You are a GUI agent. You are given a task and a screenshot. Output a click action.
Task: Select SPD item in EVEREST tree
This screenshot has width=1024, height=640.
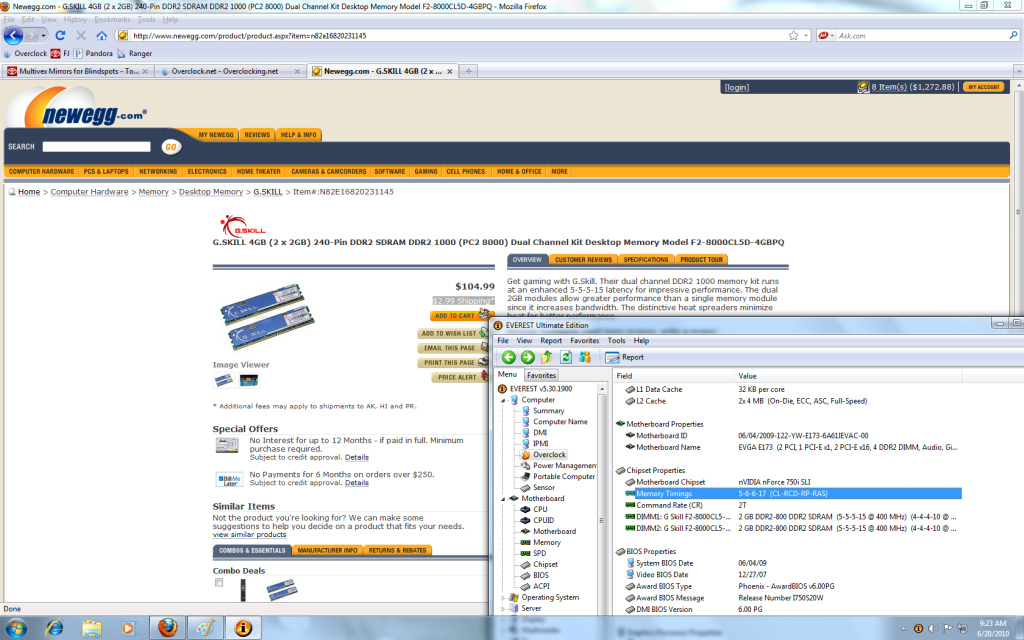(539, 553)
